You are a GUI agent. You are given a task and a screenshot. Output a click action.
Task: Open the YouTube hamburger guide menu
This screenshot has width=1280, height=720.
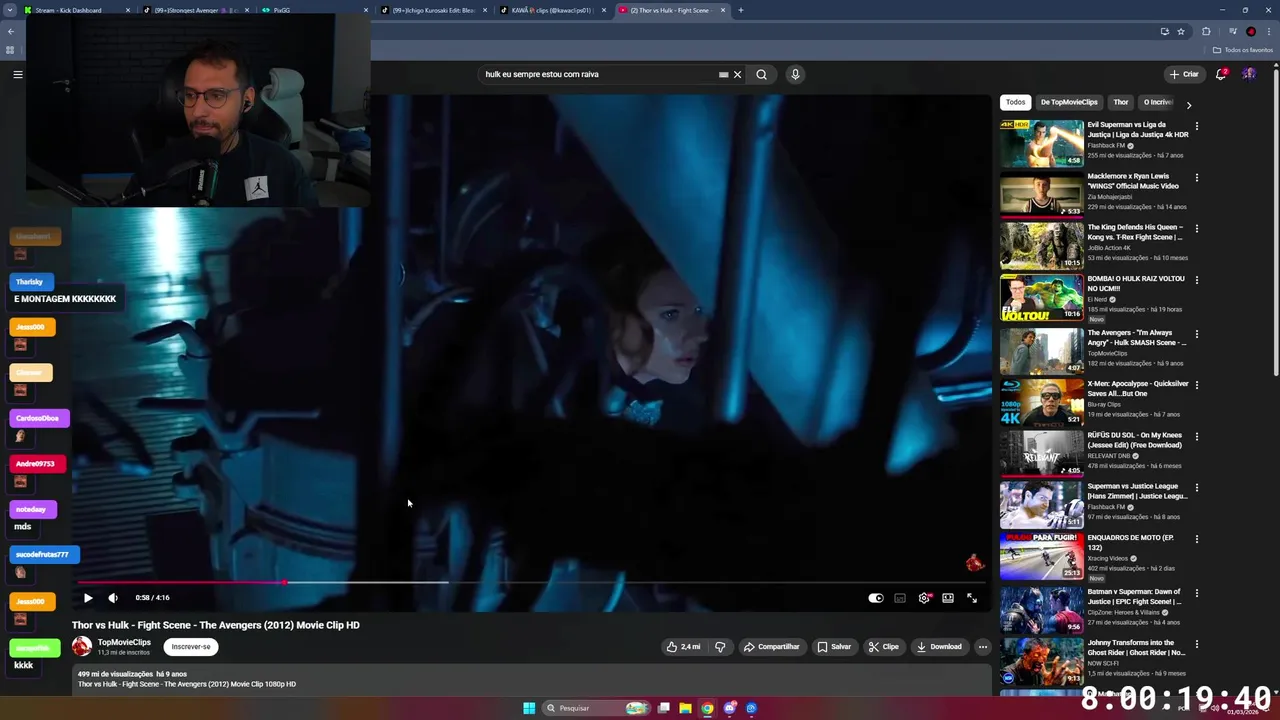pyautogui.click(x=17, y=74)
